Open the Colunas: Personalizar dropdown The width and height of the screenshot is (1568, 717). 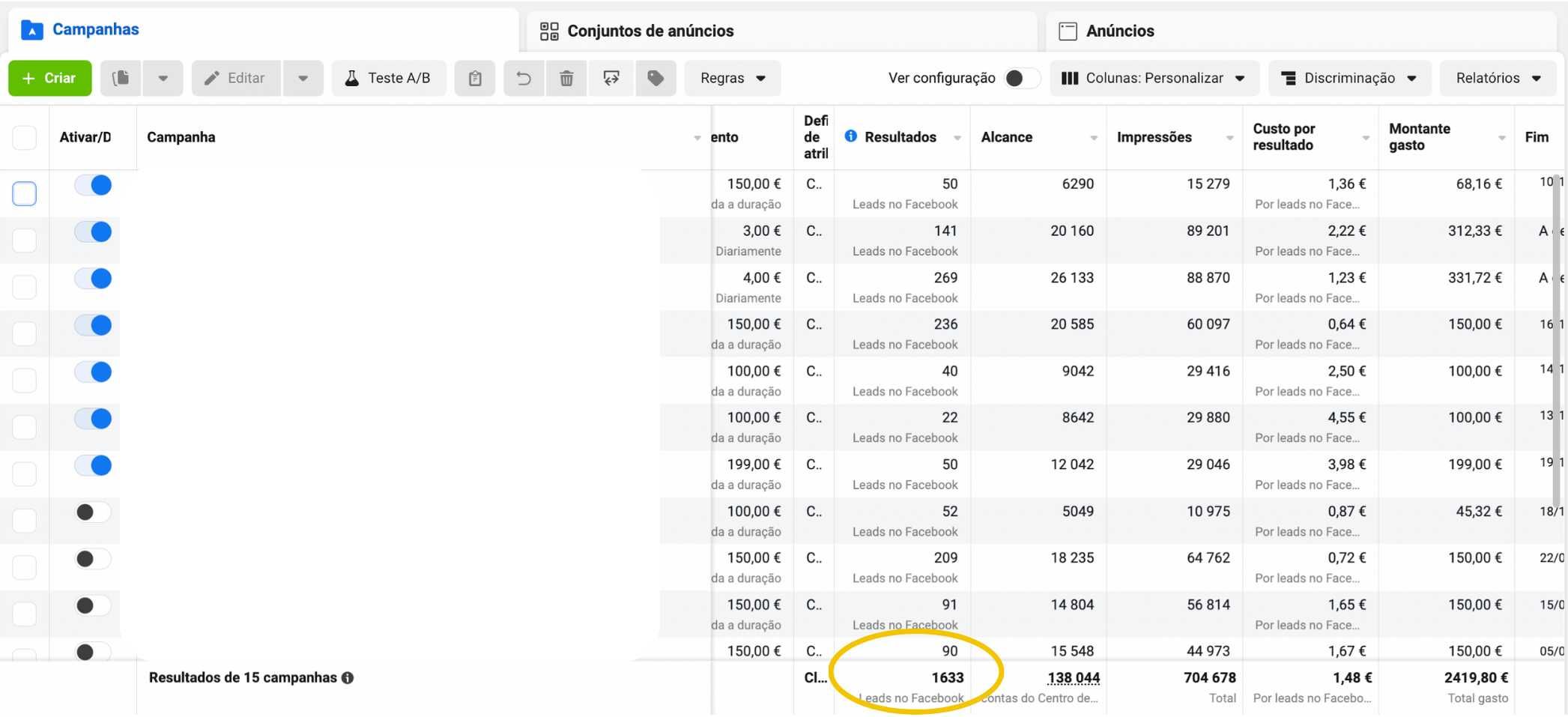pyautogui.click(x=1154, y=78)
